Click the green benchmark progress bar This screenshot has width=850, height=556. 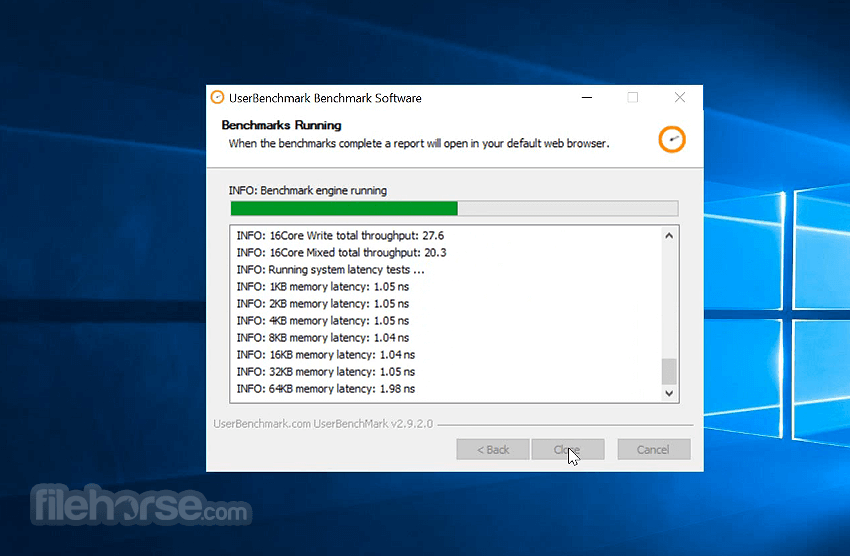click(454, 208)
